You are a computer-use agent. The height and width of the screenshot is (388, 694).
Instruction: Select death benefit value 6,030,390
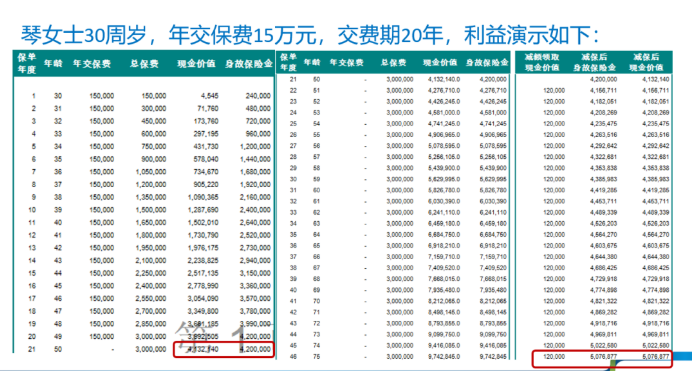pos(493,201)
